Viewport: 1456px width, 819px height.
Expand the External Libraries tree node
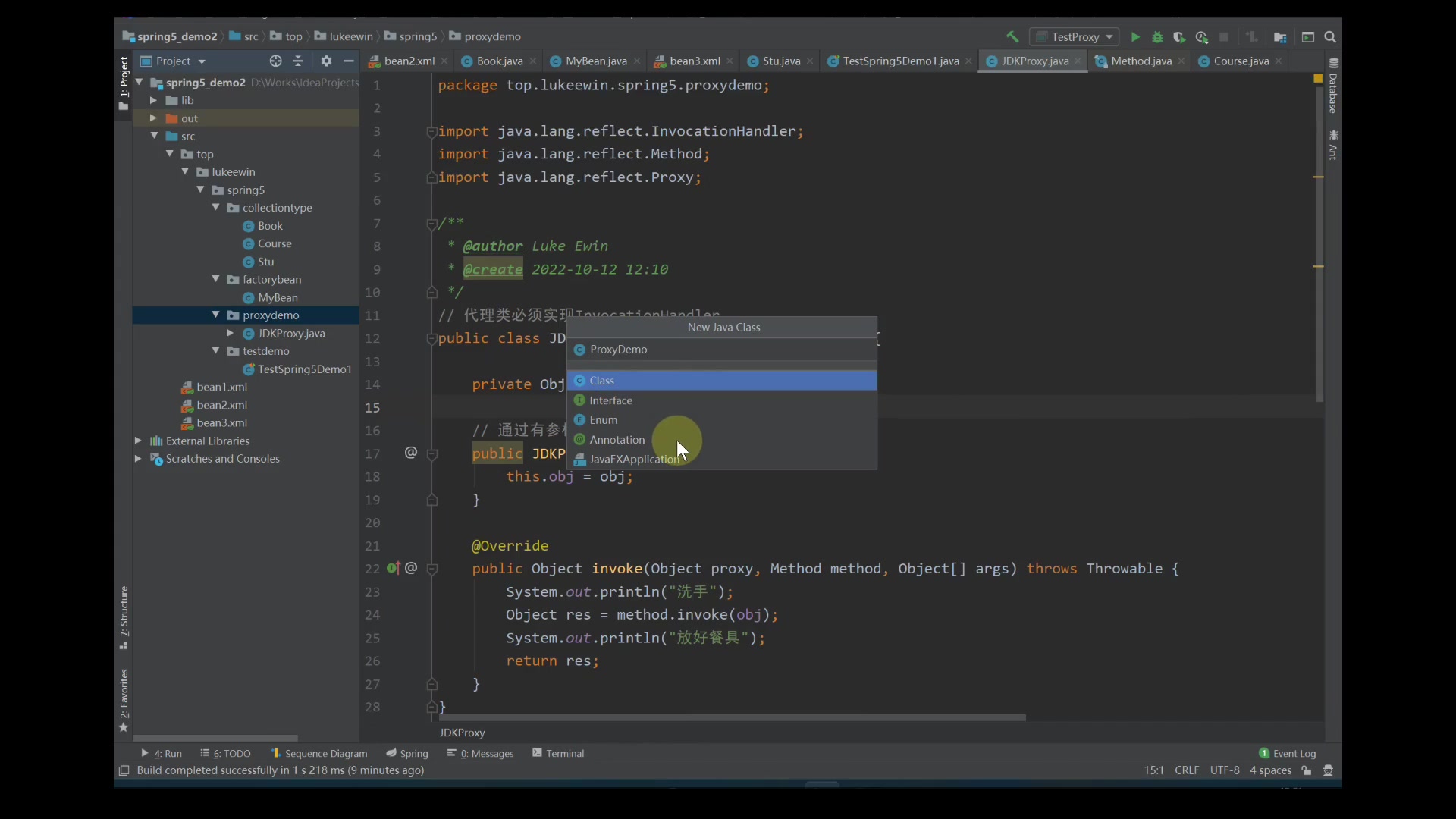[138, 441]
